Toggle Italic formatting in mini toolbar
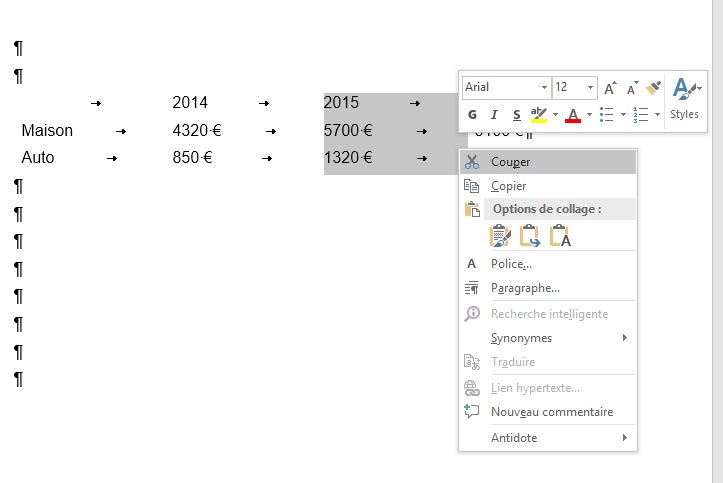The width and height of the screenshot is (723, 483). pyautogui.click(x=494, y=114)
